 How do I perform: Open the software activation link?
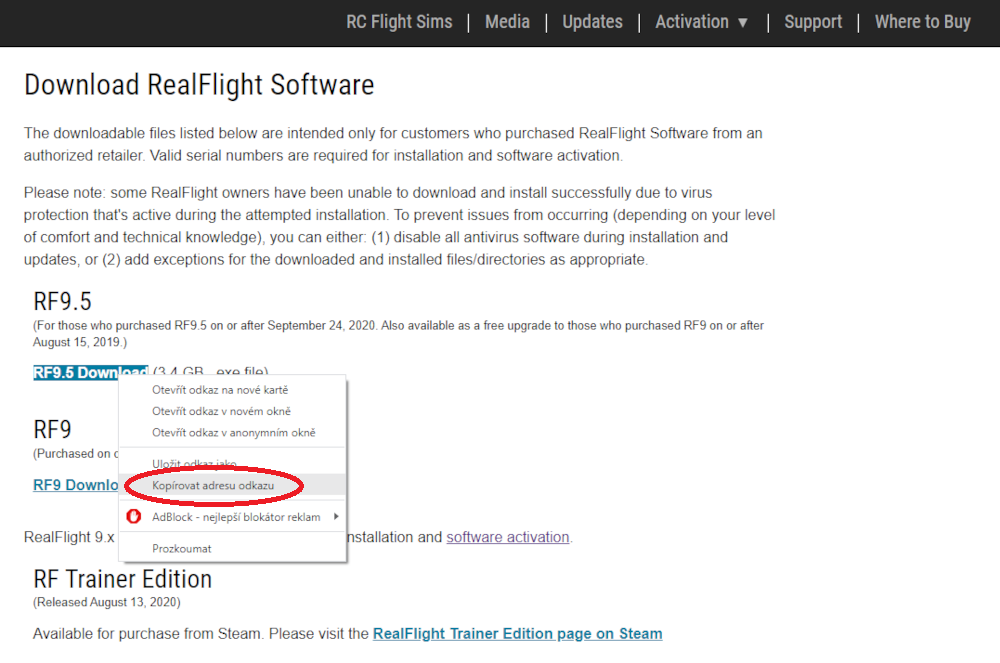[507, 537]
